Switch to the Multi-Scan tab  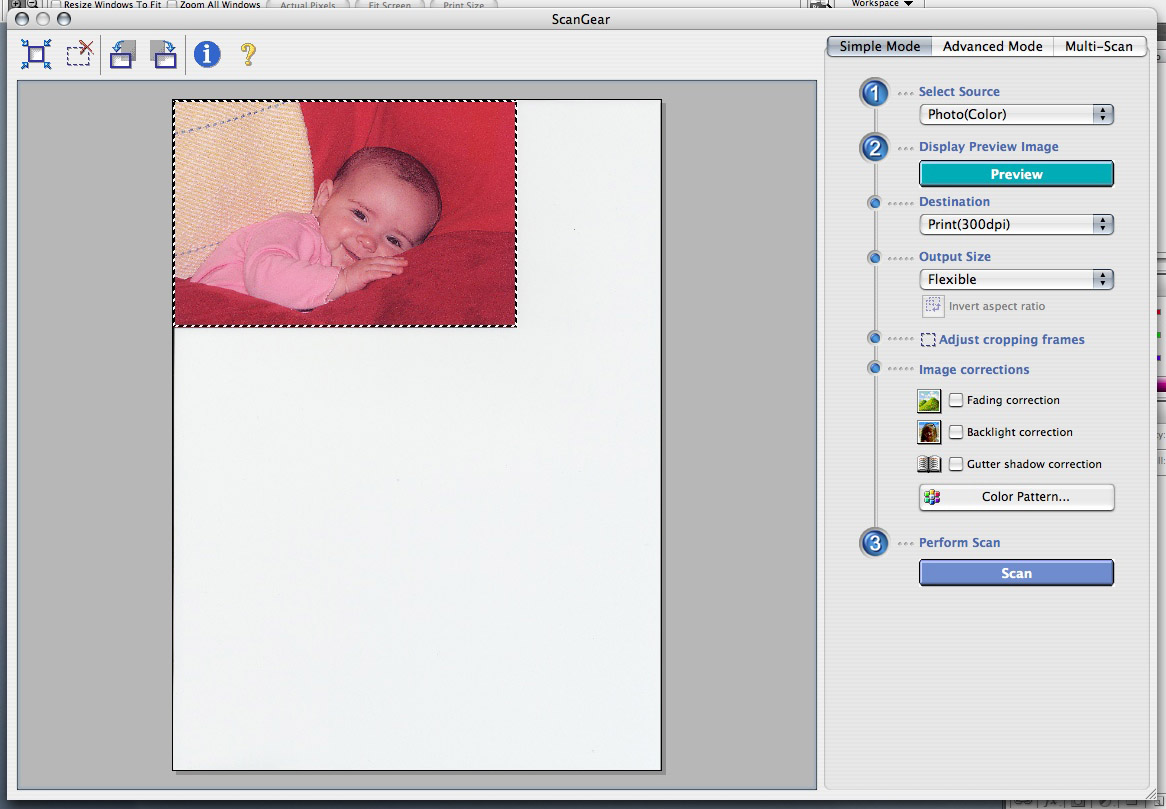point(1098,46)
